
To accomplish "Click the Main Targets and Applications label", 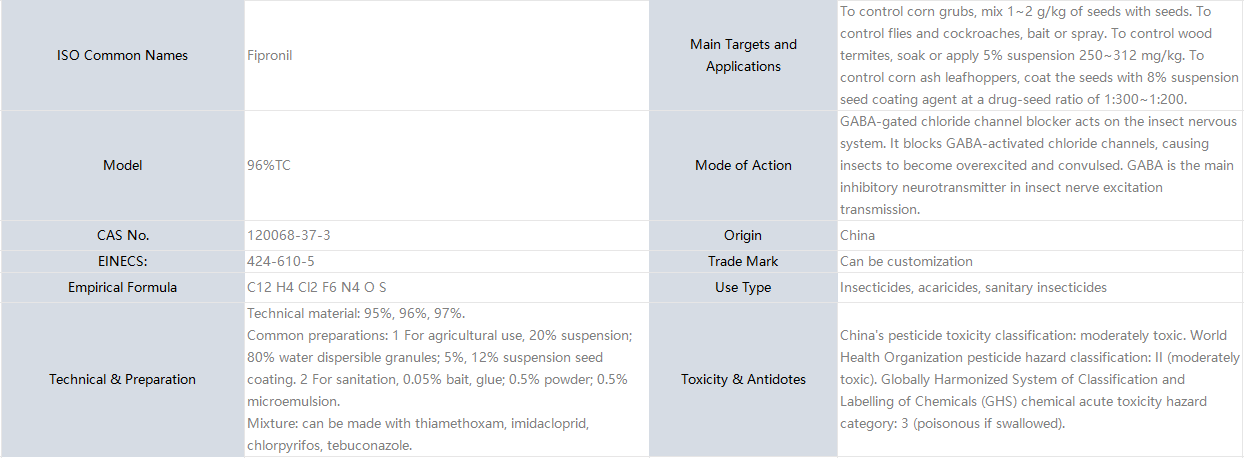I will click(743, 55).
